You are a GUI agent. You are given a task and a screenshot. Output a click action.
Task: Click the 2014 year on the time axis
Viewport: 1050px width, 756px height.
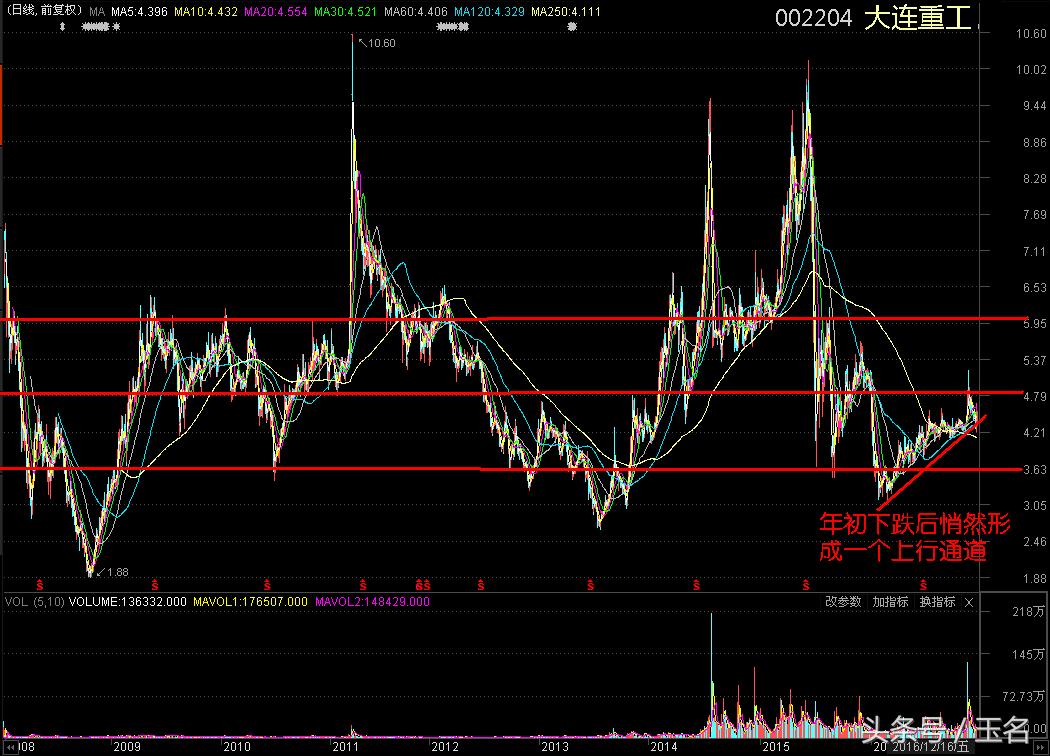pyautogui.click(x=664, y=746)
